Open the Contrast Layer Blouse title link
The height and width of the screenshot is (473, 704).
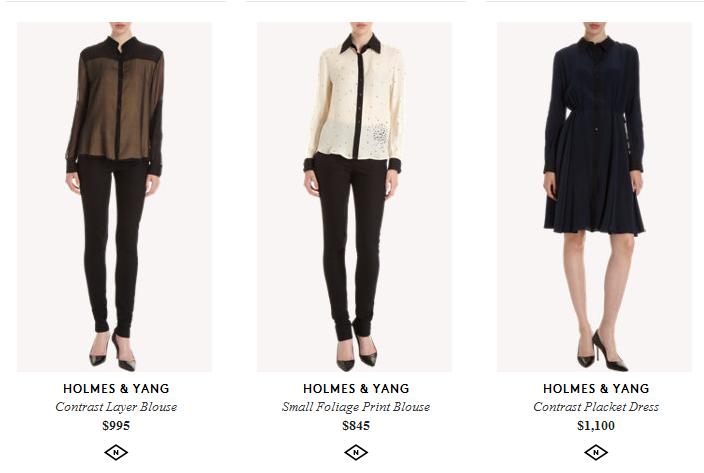point(116,407)
